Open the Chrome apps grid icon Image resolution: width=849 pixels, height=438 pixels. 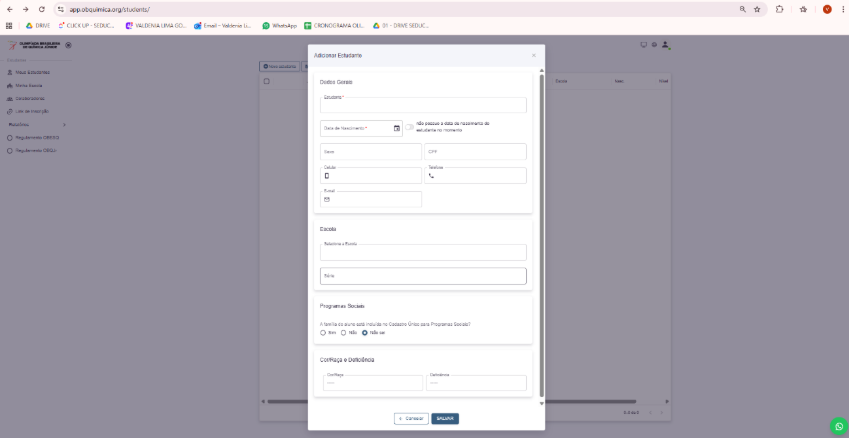click(x=9, y=25)
